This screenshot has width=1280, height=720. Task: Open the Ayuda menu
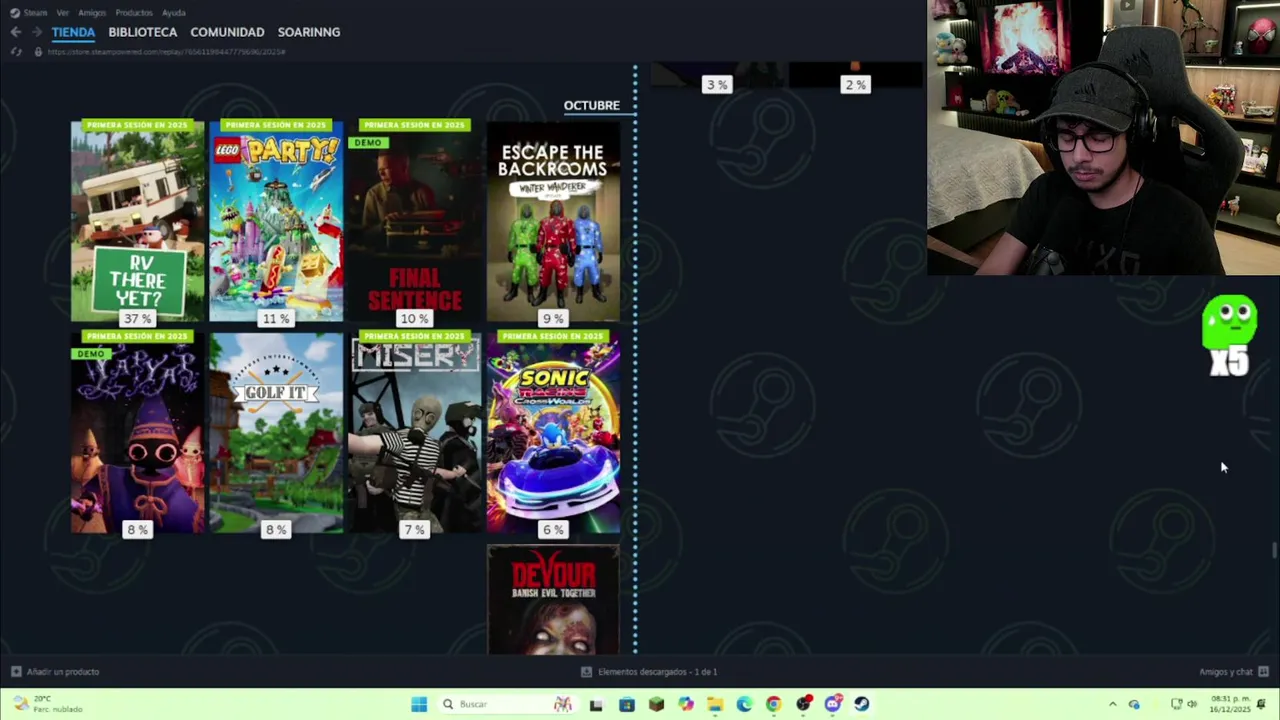tap(174, 13)
